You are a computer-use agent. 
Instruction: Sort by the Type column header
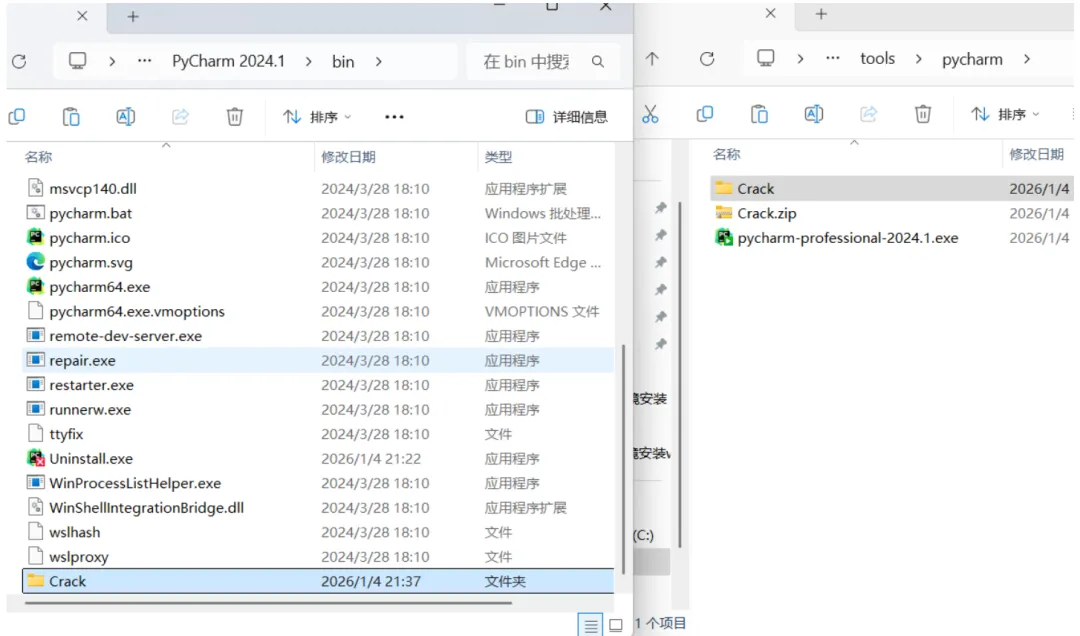[x=498, y=157]
